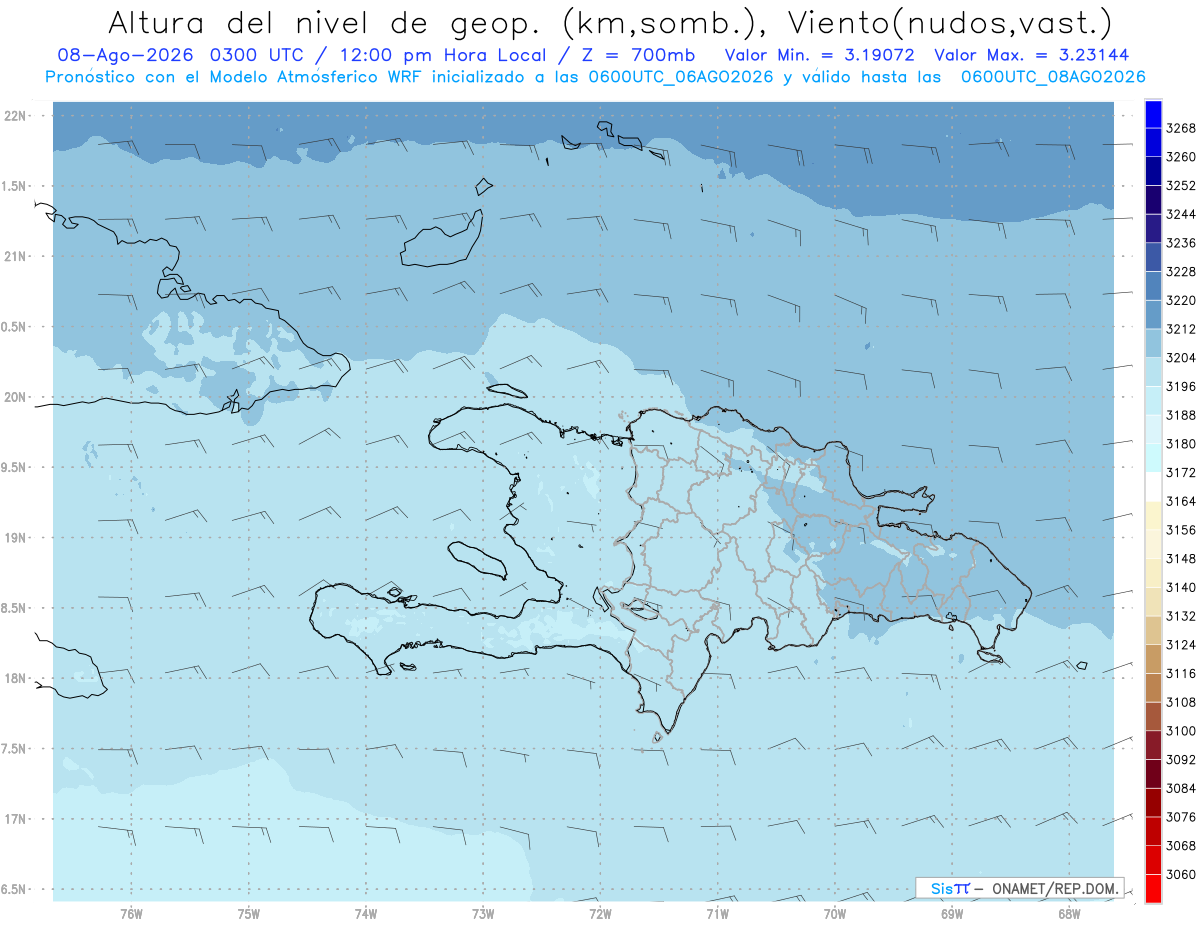
Task: Pick the swatch between 3268 and 3260
Action: [1153, 142]
